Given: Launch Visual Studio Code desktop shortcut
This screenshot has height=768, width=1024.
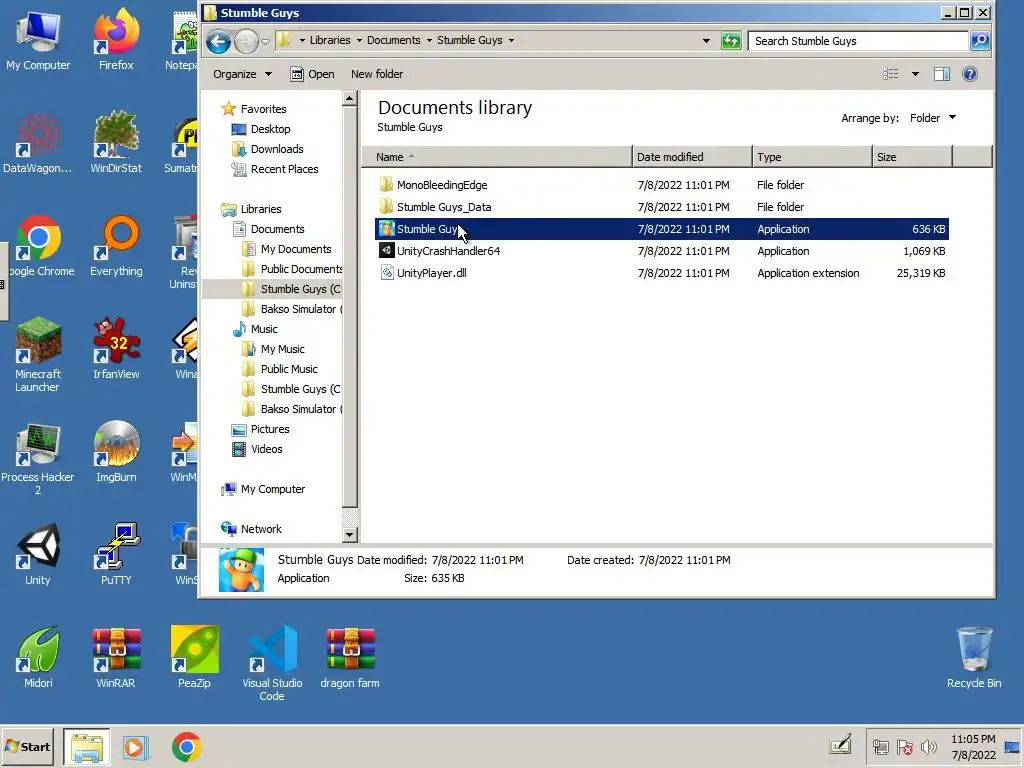Looking at the screenshot, I should click(272, 664).
